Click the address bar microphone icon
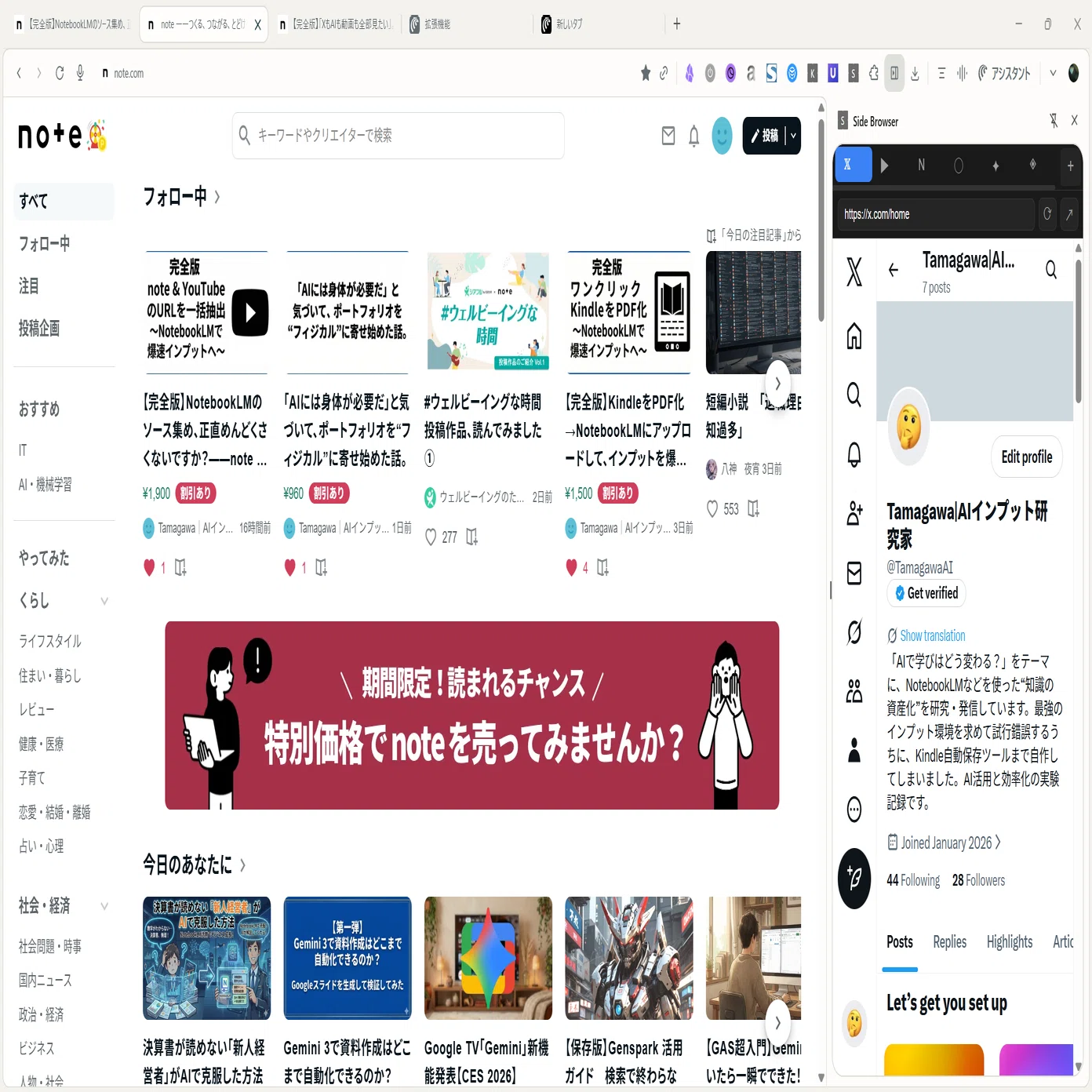This screenshot has width=1092, height=1092. pyautogui.click(x=80, y=74)
